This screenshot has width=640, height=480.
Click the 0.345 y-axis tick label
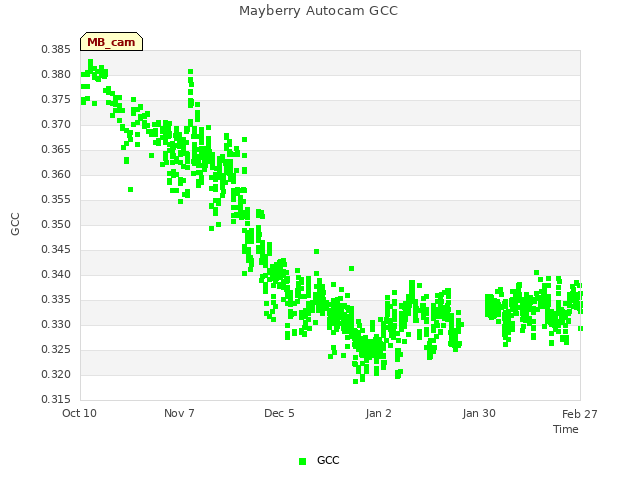56,249
